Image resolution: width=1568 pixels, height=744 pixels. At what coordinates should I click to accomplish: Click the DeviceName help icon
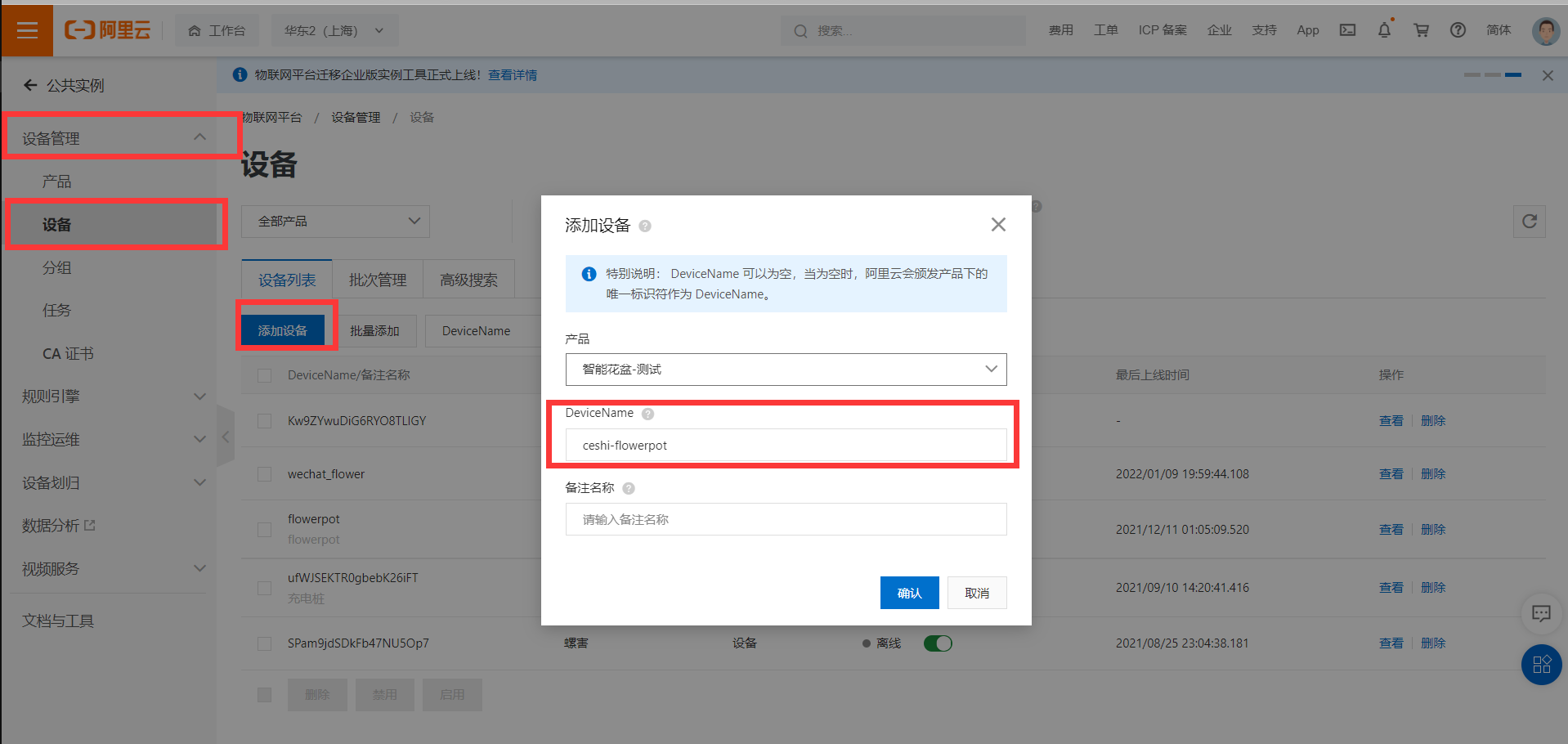point(647,414)
